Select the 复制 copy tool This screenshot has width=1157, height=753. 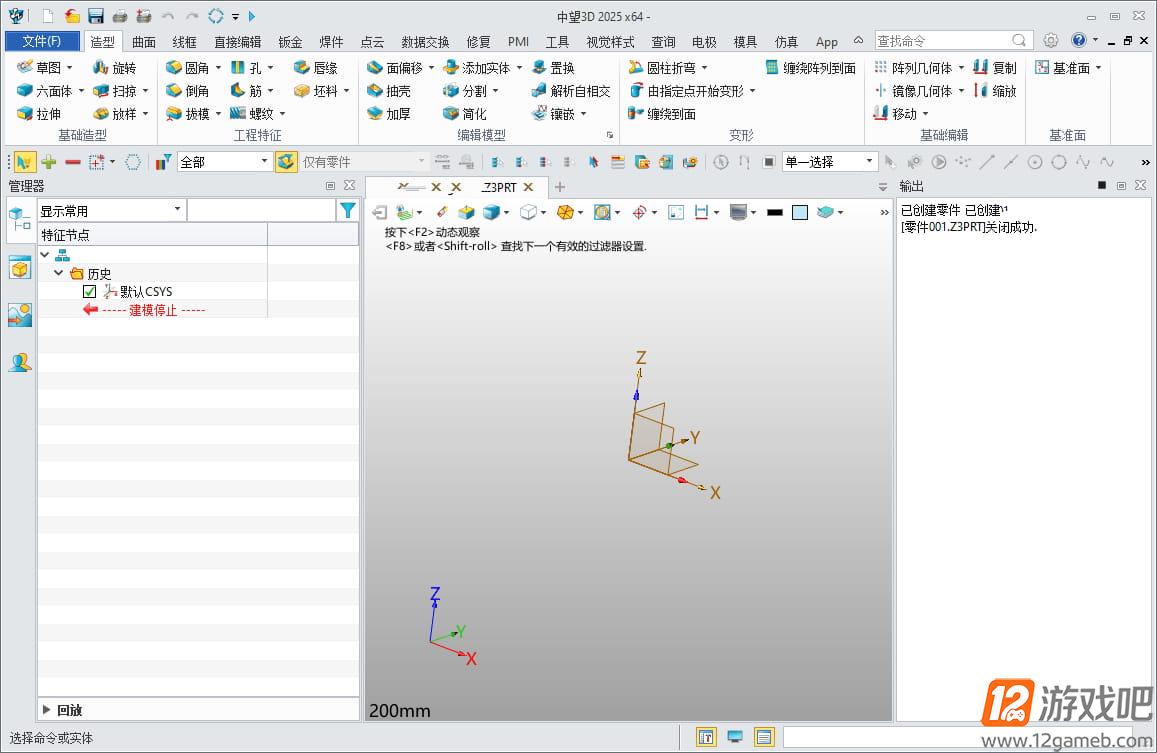tap(995, 68)
